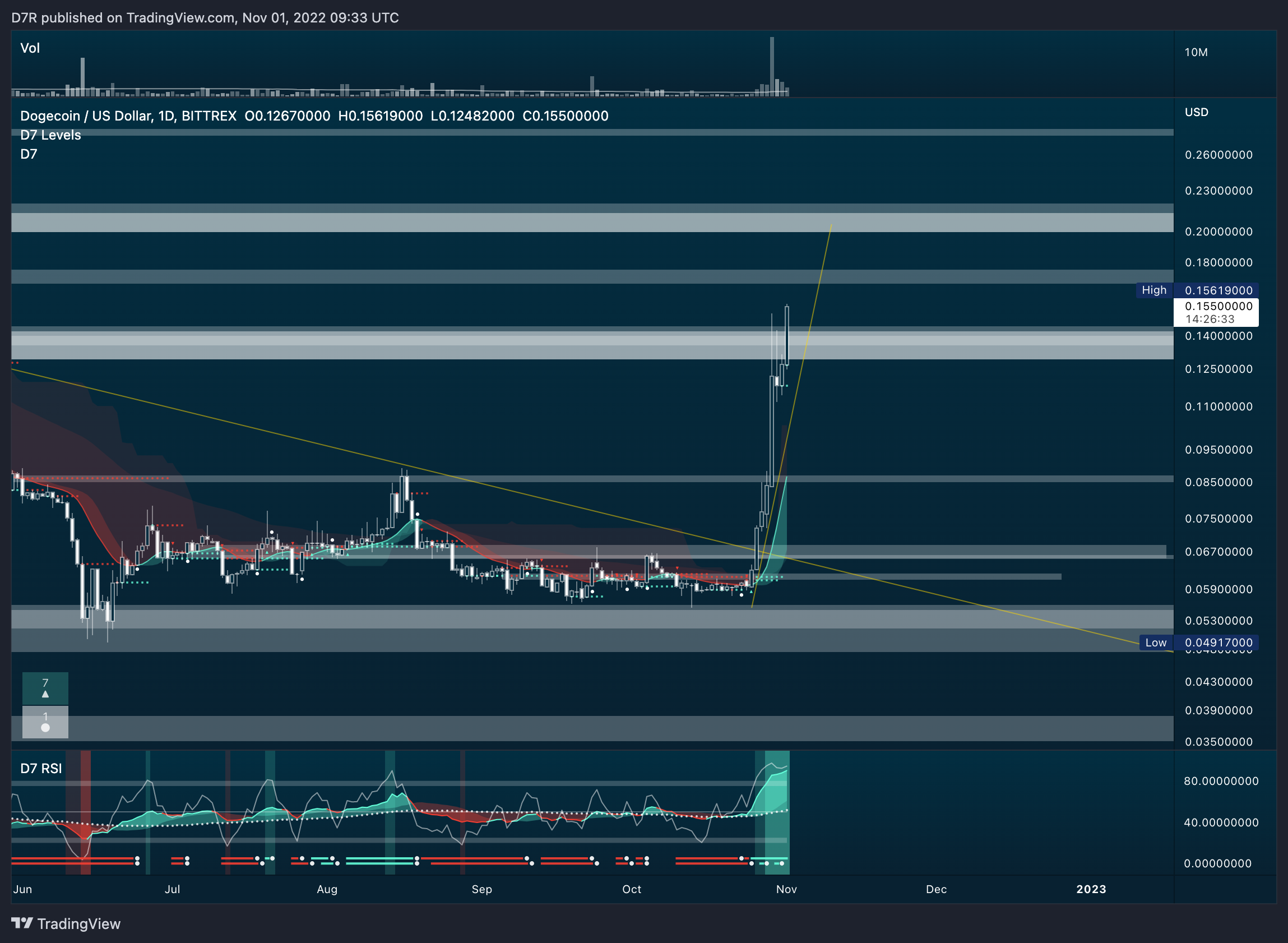The width and height of the screenshot is (1288, 943).
Task: Click the TradingView logo at bottom left
Action: click(x=66, y=923)
